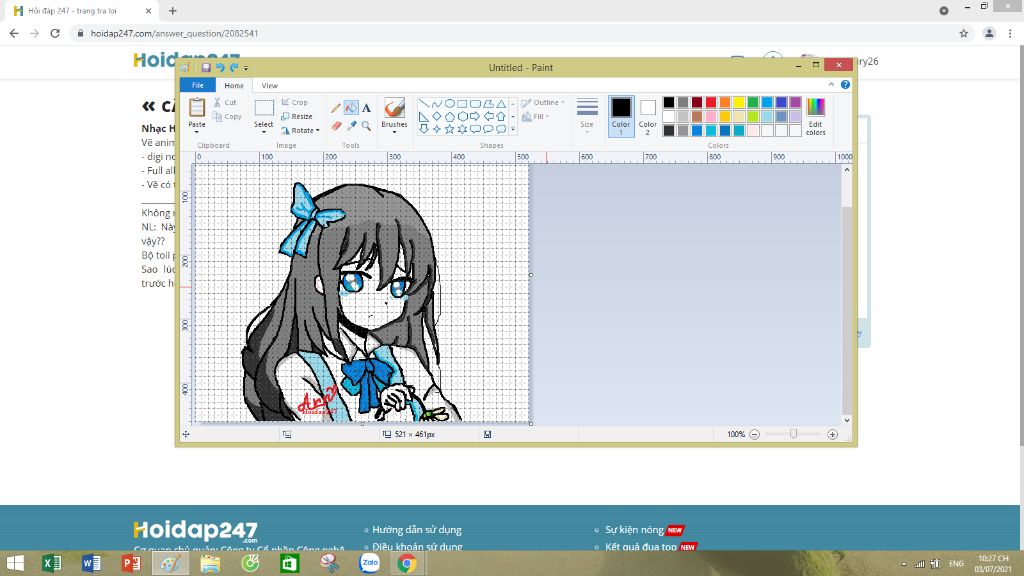Select the Magnifier tool

(x=366, y=125)
